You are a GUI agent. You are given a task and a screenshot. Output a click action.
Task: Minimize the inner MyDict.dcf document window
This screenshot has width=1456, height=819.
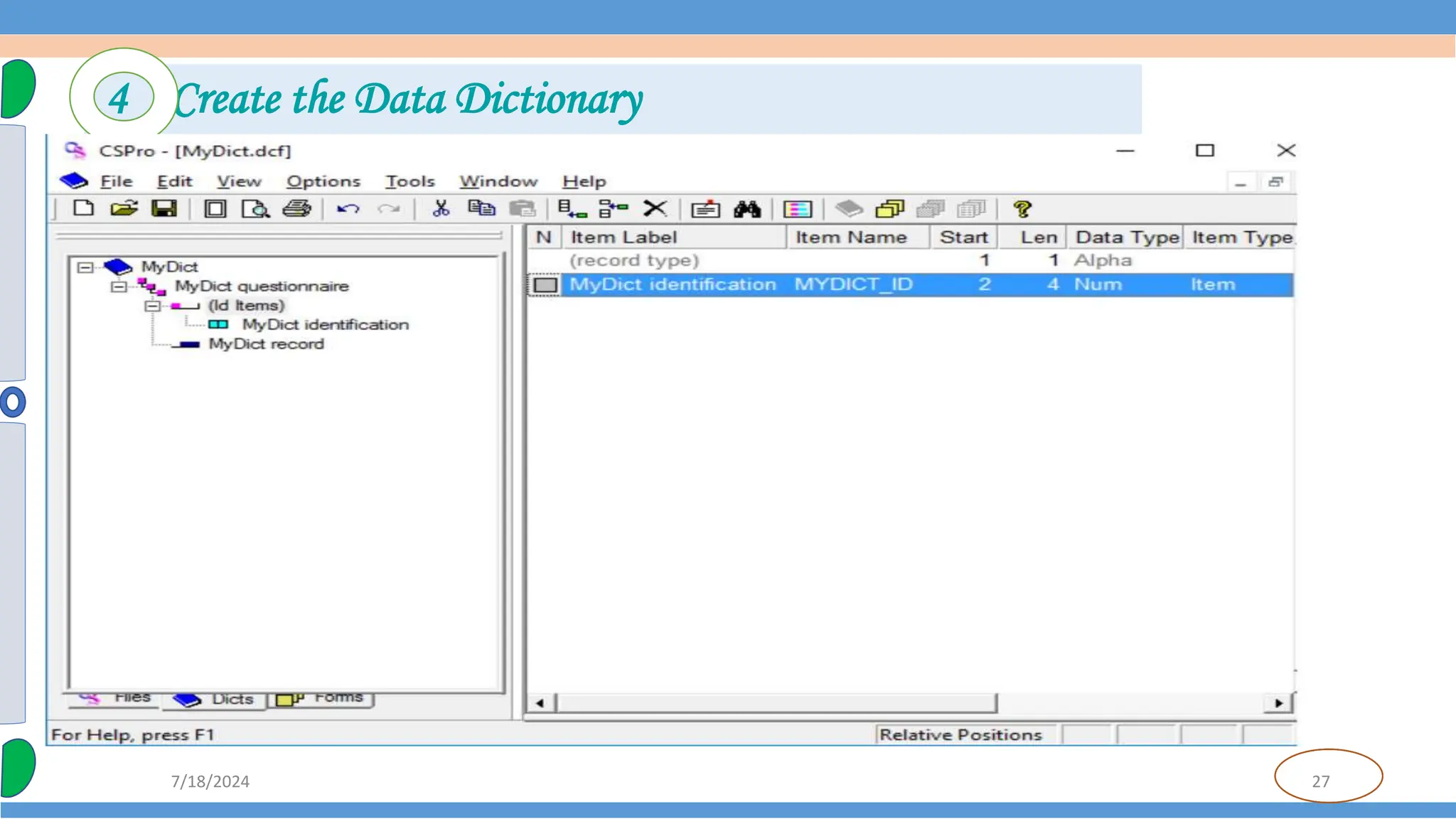pyautogui.click(x=1241, y=183)
